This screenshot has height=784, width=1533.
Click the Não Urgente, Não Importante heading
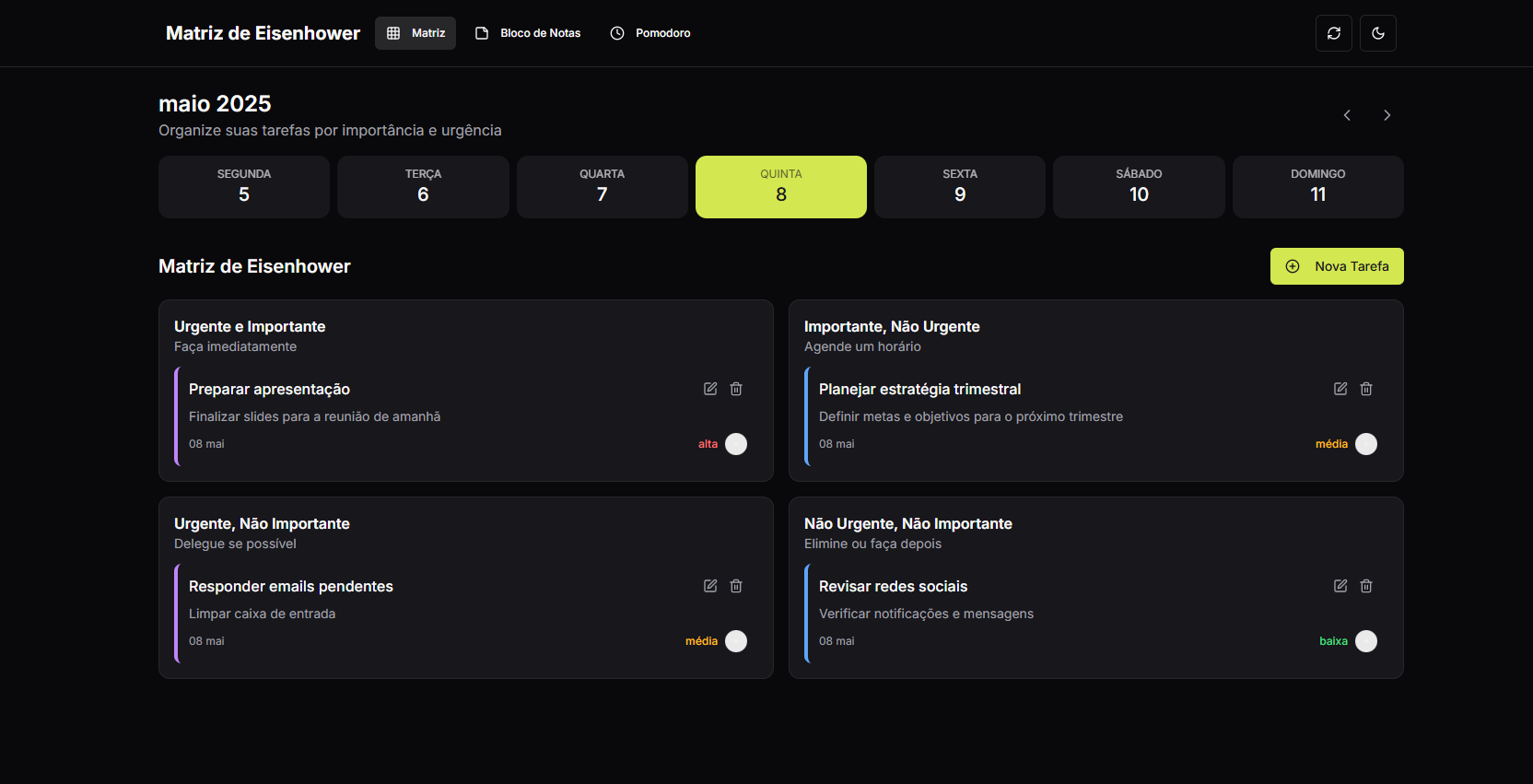(907, 524)
